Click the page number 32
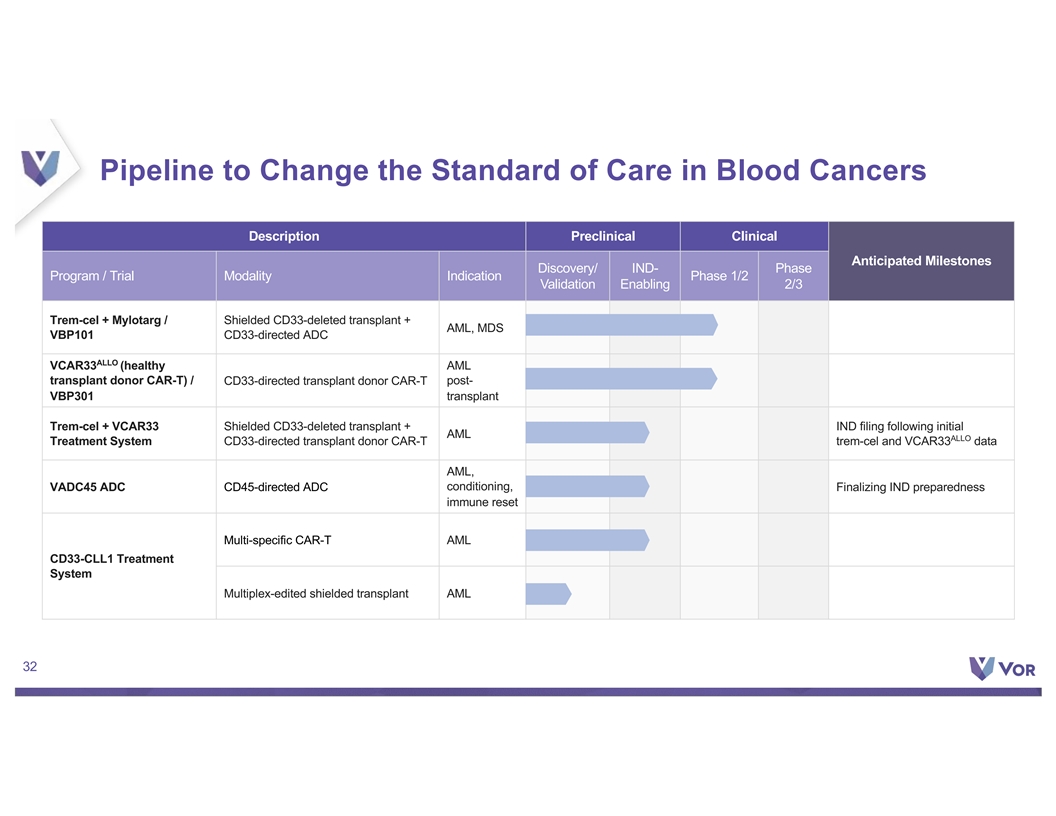 pyautogui.click(x=30, y=667)
